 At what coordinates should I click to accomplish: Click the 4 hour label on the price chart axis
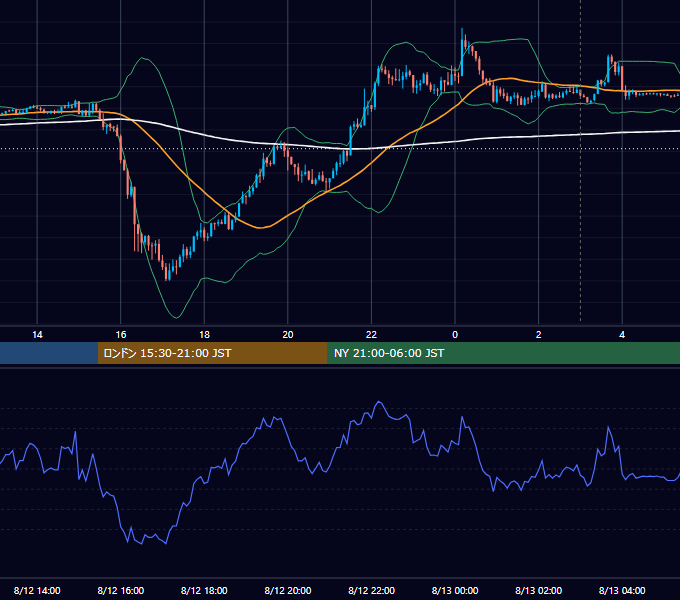click(622, 335)
